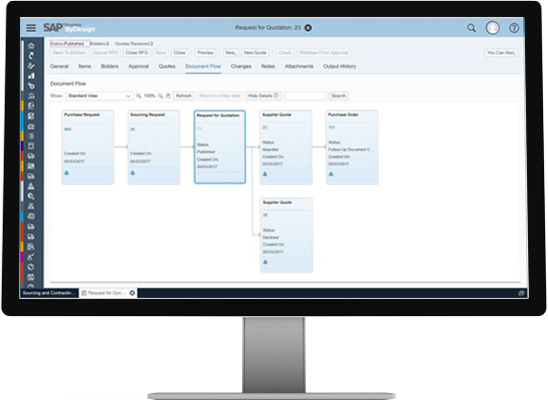
Task: Click the Withdraw From Approval button
Action: click(x=323, y=53)
